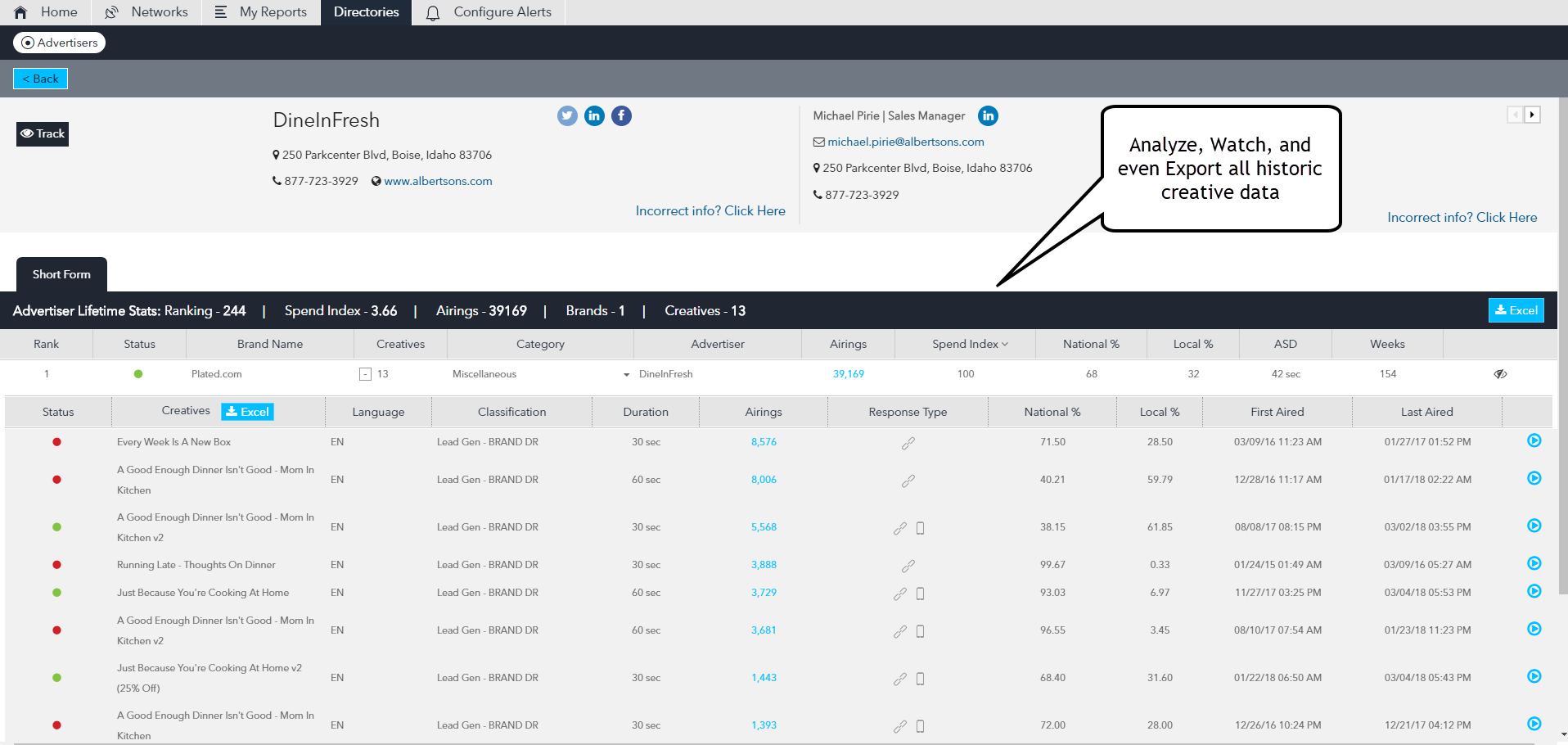Viewport: 1568px width, 745px height.
Task: Click mobile response icon in 3,729 airings row
Action: coord(920,594)
